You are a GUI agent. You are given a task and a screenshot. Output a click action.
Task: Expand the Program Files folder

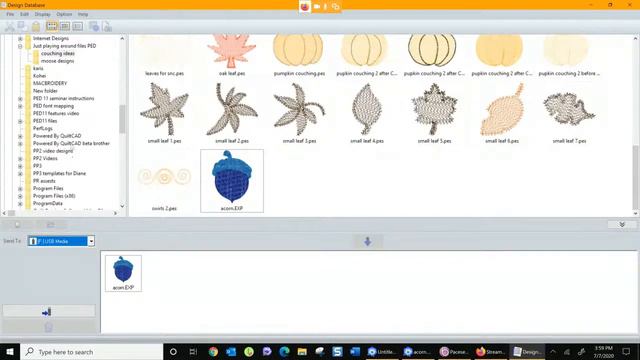(x=20, y=189)
